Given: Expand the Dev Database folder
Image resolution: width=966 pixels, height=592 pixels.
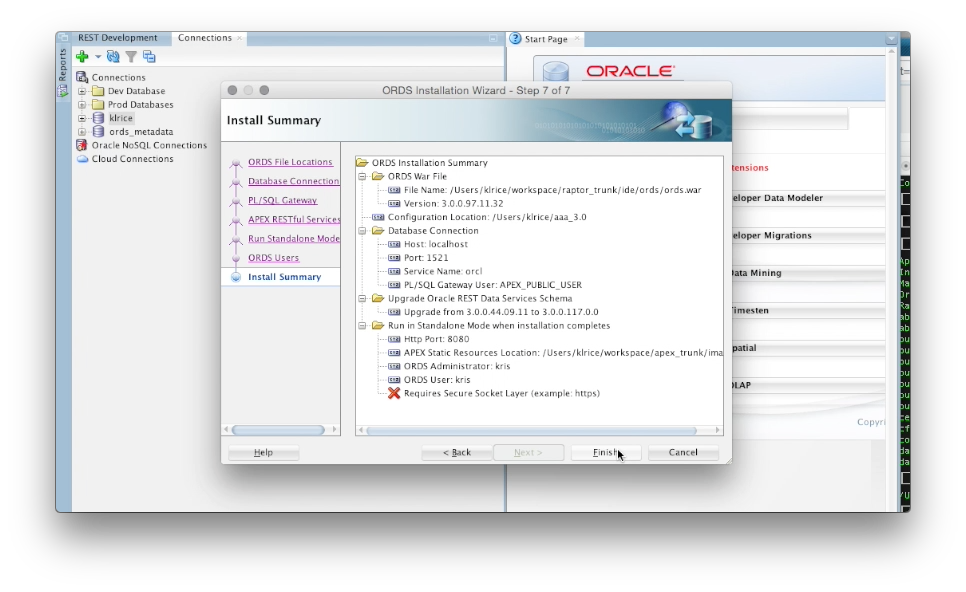Looking at the screenshot, I should tap(81, 91).
